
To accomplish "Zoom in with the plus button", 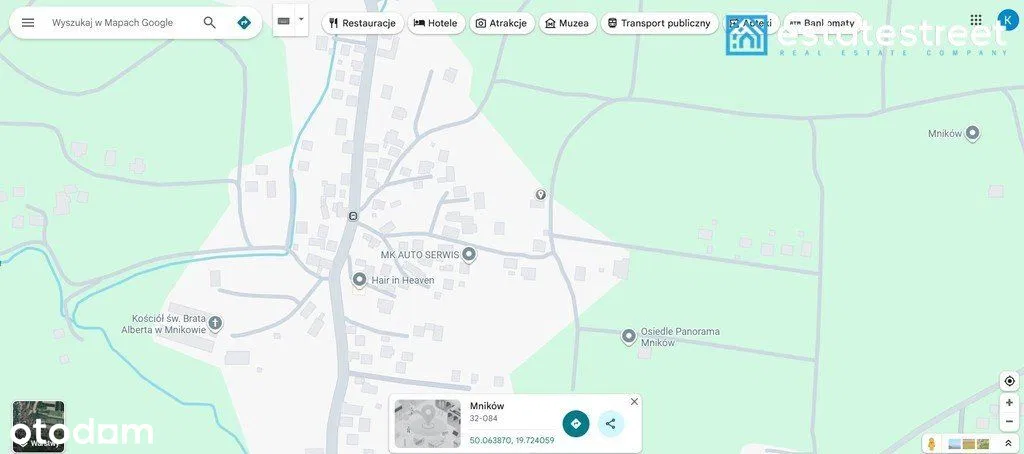I will pos(1009,402).
